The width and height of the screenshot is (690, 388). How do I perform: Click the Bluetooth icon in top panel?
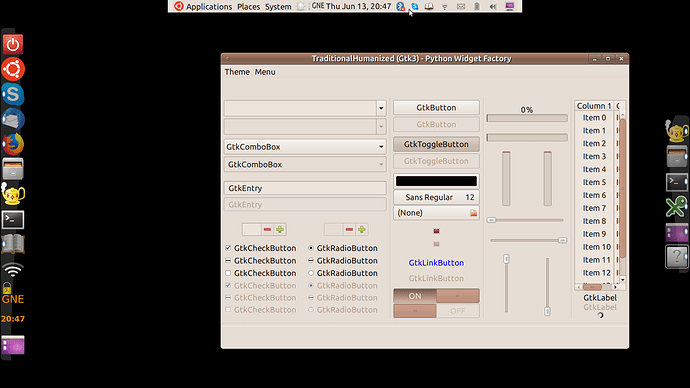tap(400, 6)
